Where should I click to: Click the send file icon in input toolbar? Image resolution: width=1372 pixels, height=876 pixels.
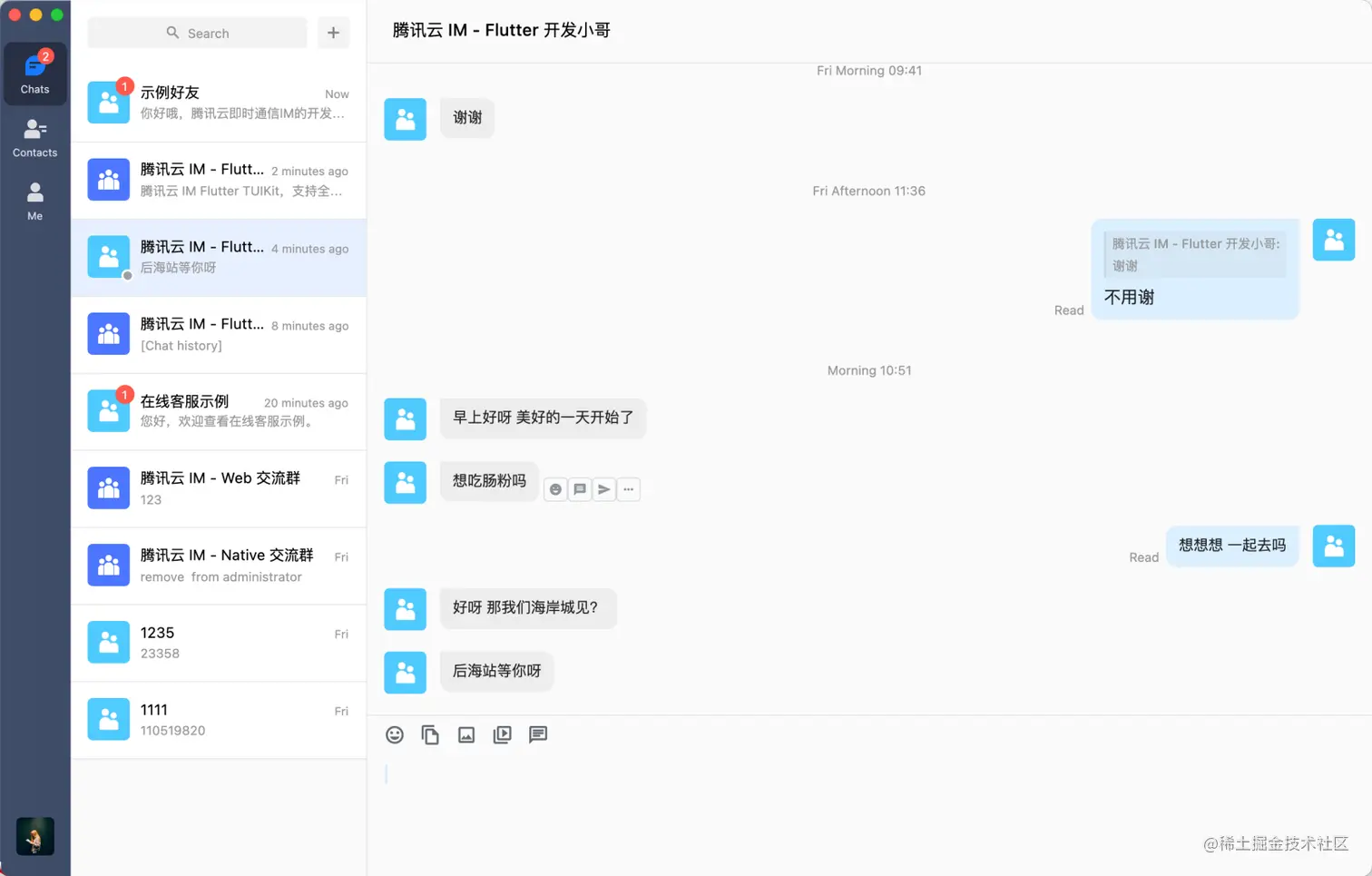(x=430, y=734)
